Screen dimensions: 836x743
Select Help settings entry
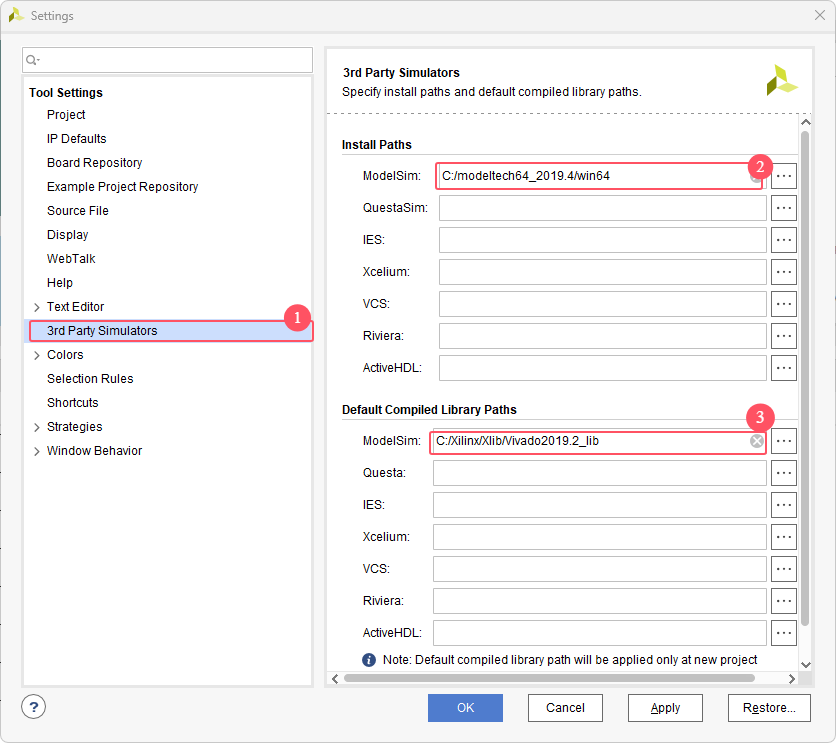(60, 282)
